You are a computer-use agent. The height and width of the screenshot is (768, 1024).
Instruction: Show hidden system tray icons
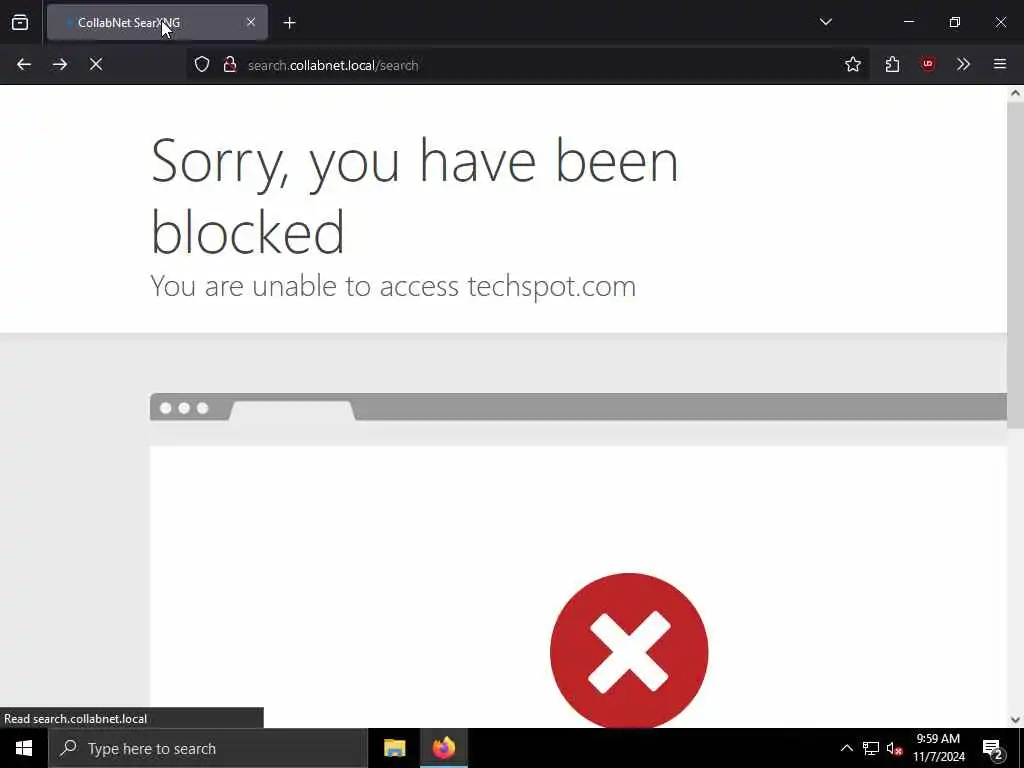[x=846, y=748]
